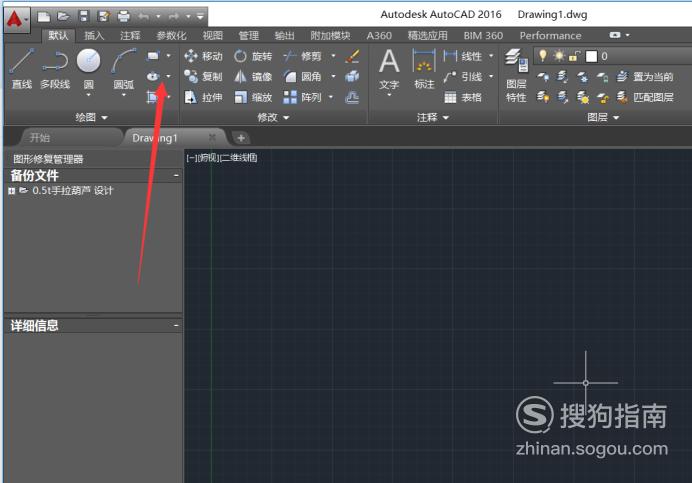692x483 pixels.
Task: Open the Linear (线性) dimension dropdown arrow
Action: tap(491, 56)
